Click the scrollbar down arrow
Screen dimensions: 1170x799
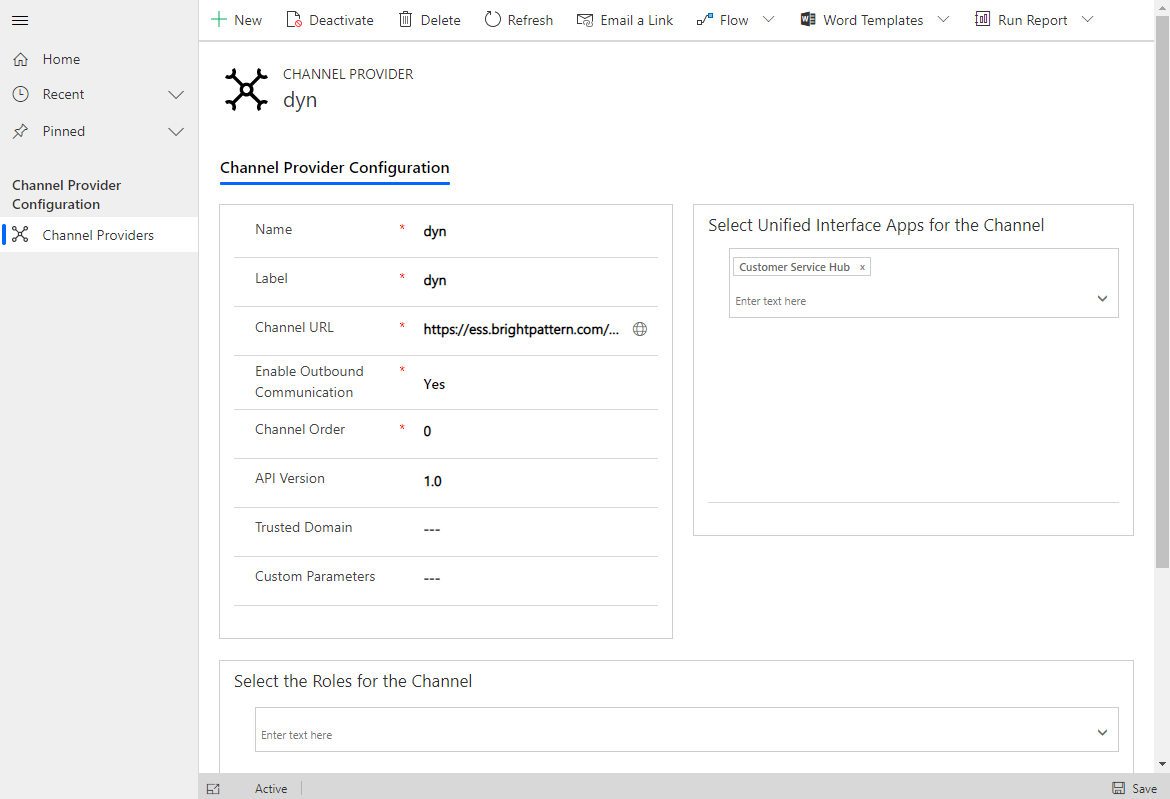coord(1162,765)
